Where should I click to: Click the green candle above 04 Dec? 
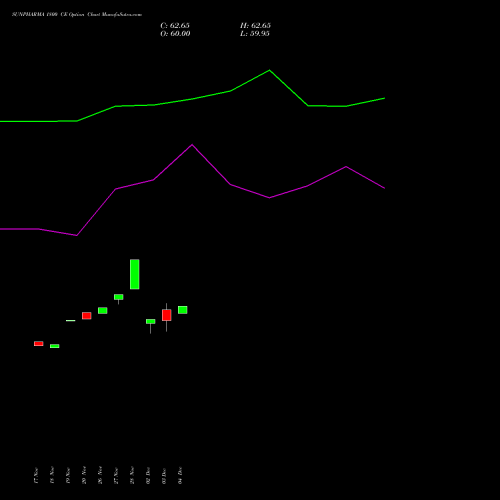[x=183, y=310]
